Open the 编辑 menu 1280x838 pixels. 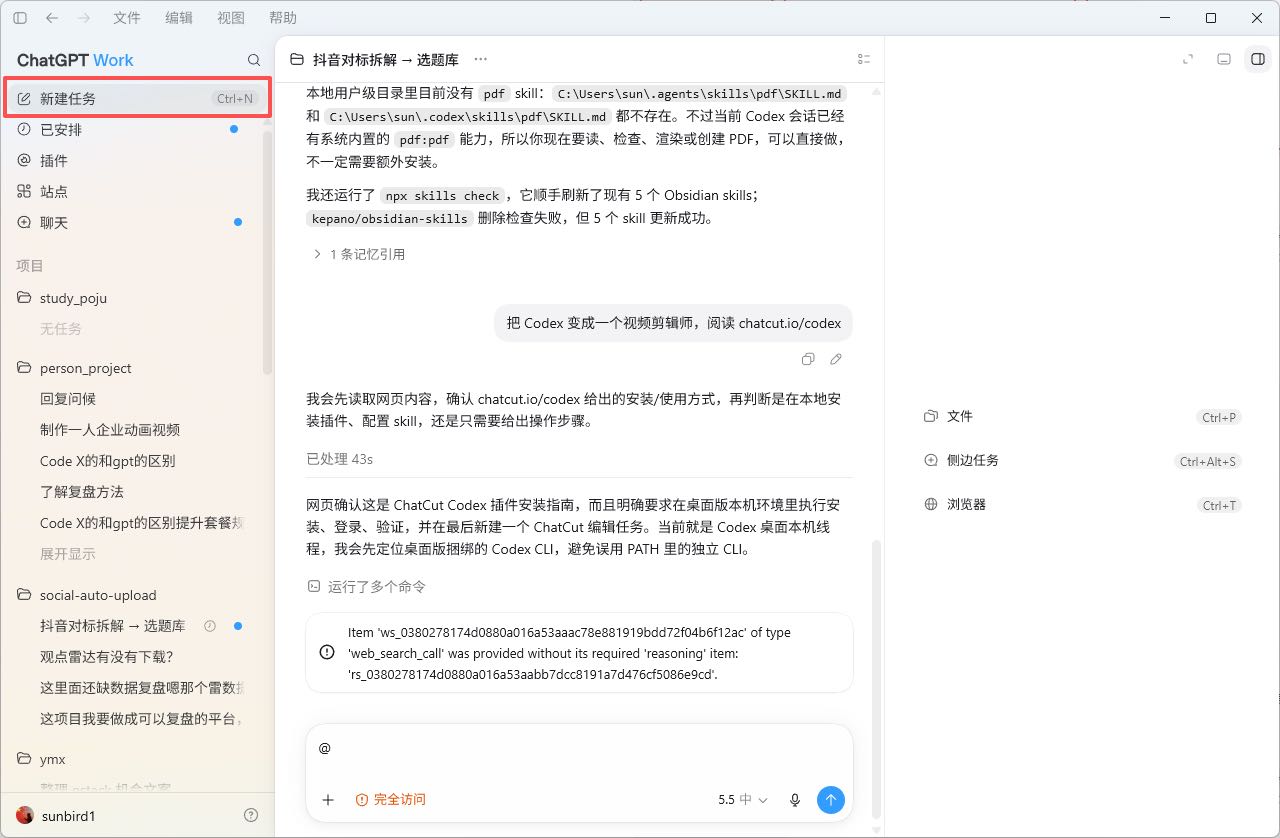pyautogui.click(x=179, y=18)
